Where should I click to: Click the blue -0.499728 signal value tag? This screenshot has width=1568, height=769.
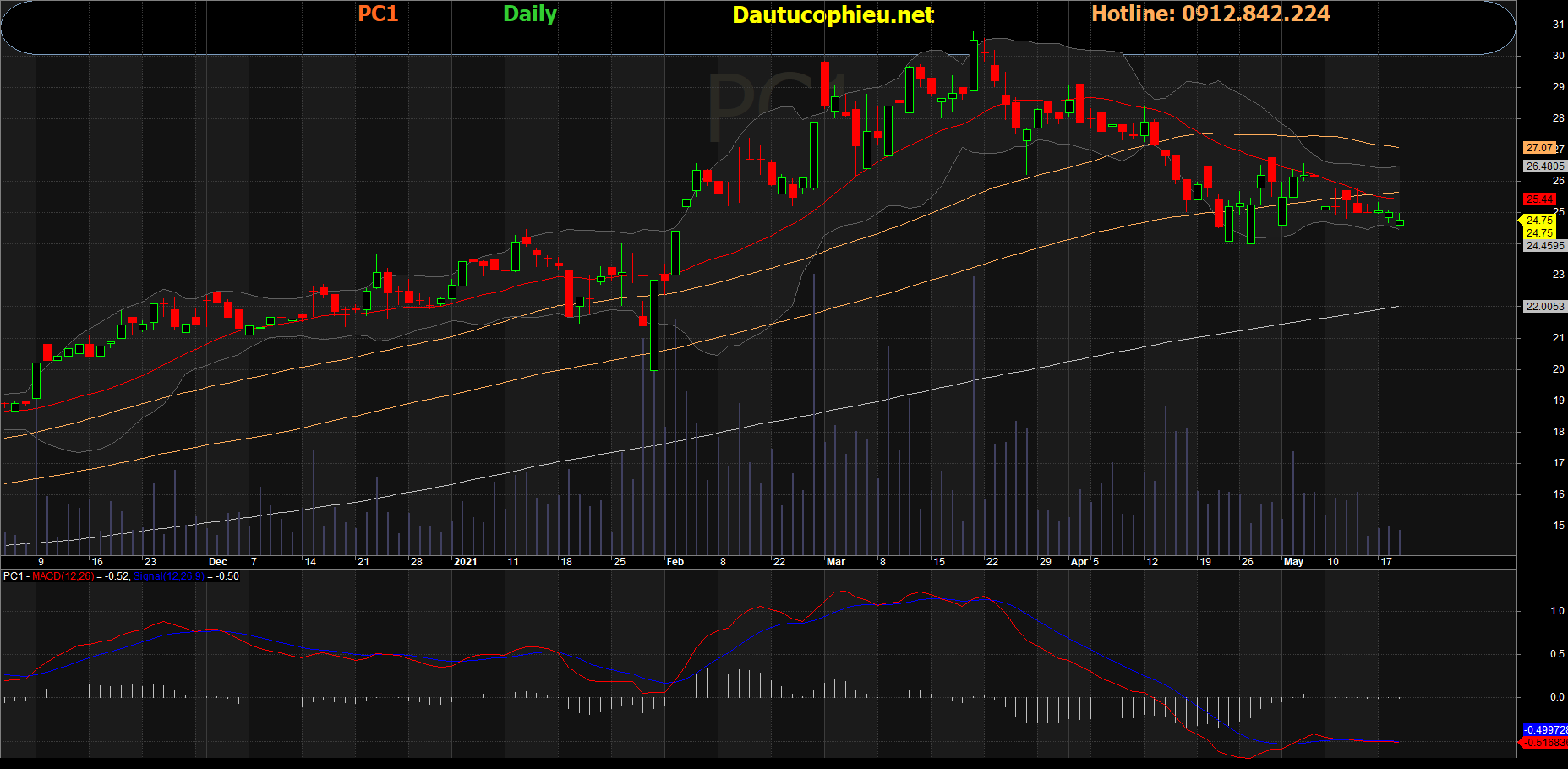click(x=1544, y=729)
